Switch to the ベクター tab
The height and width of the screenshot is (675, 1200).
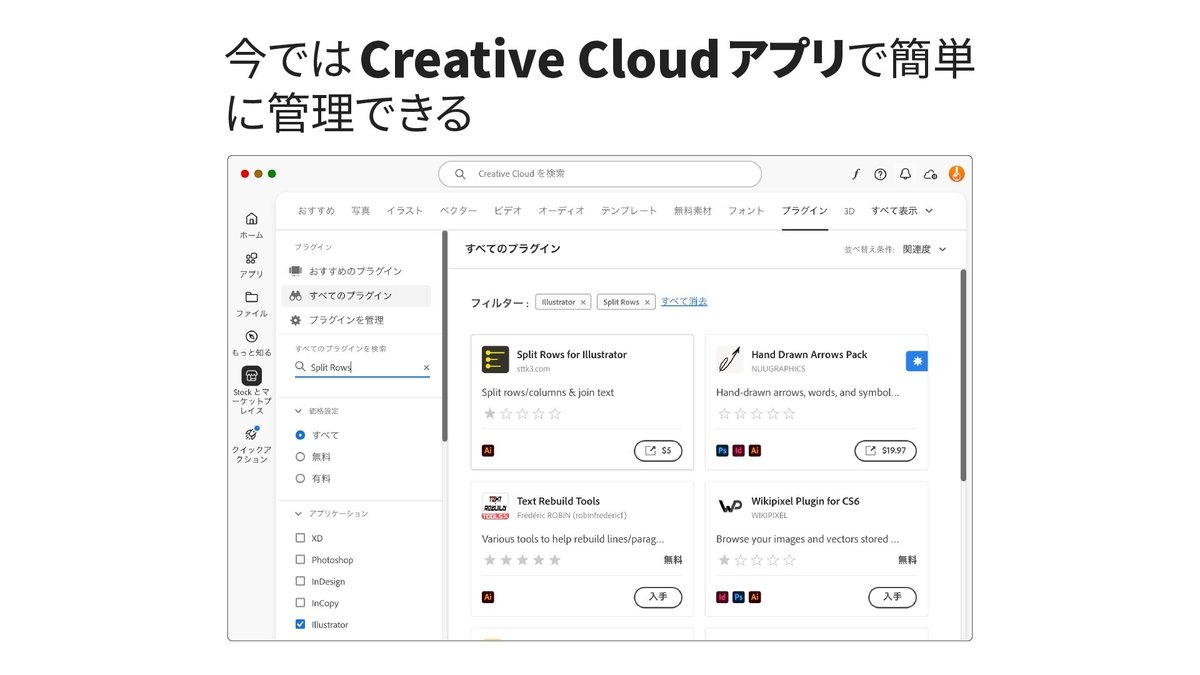click(x=459, y=211)
